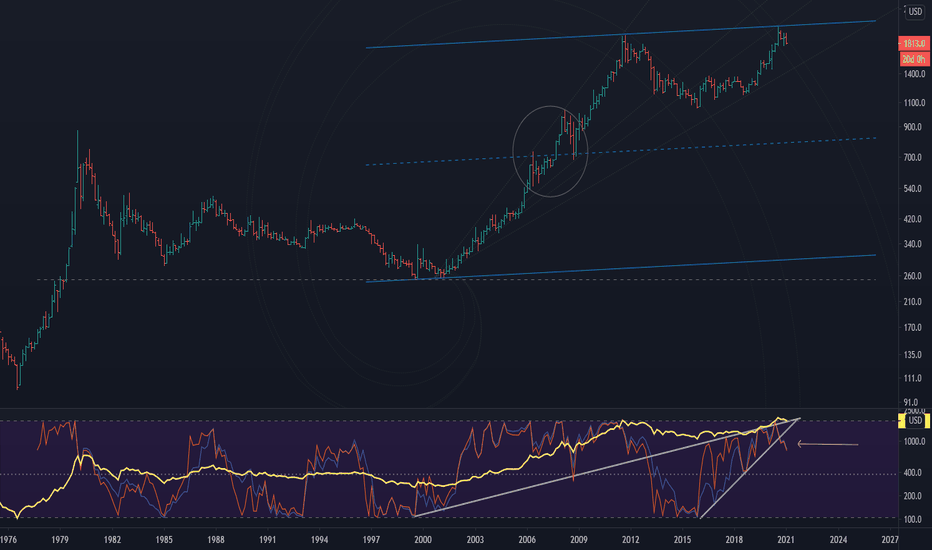The width and height of the screenshot is (932, 550).
Task: Click the 2009 label on time axis
Action: [x=579, y=540]
